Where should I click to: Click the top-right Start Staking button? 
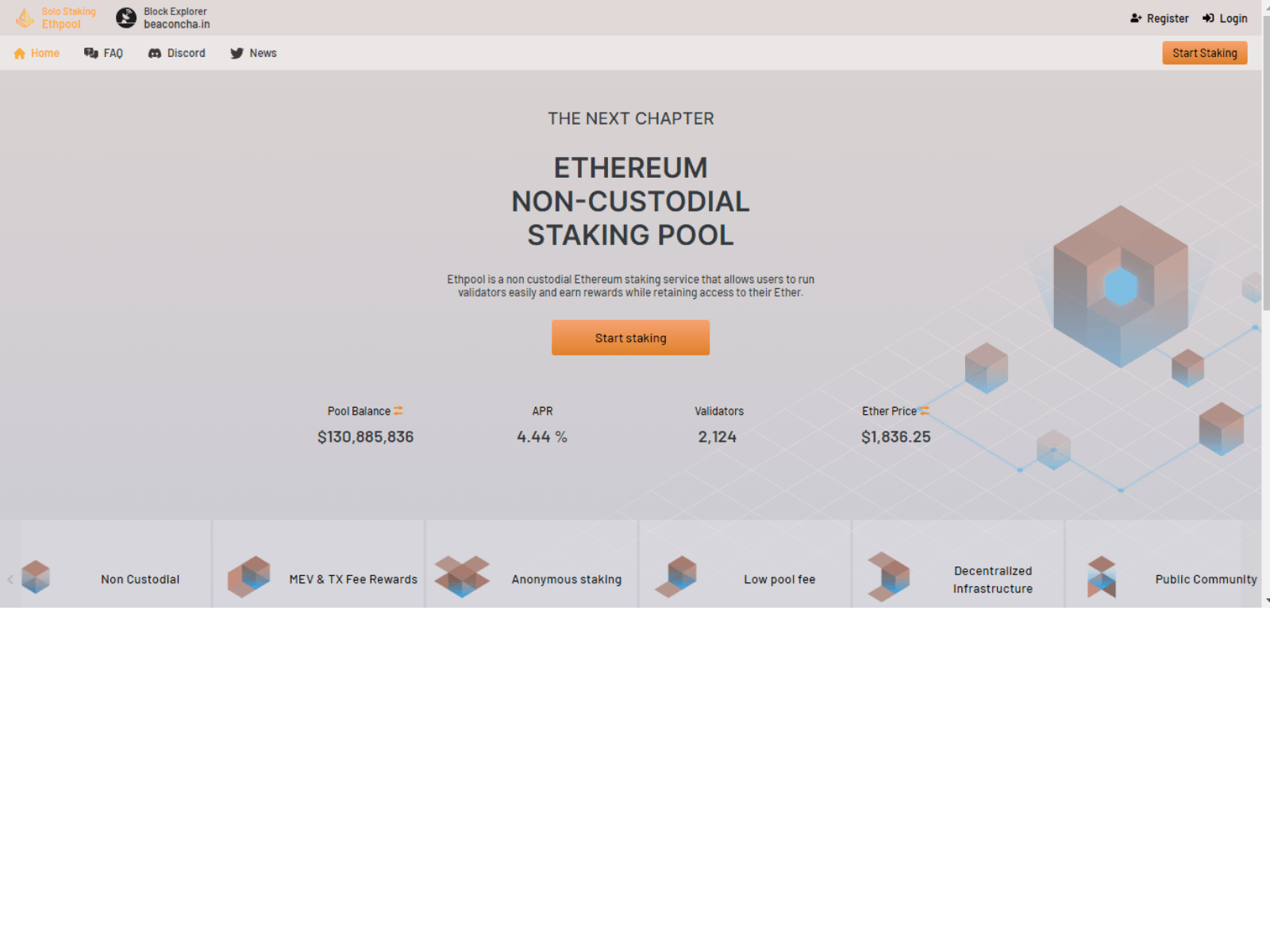1205,53
